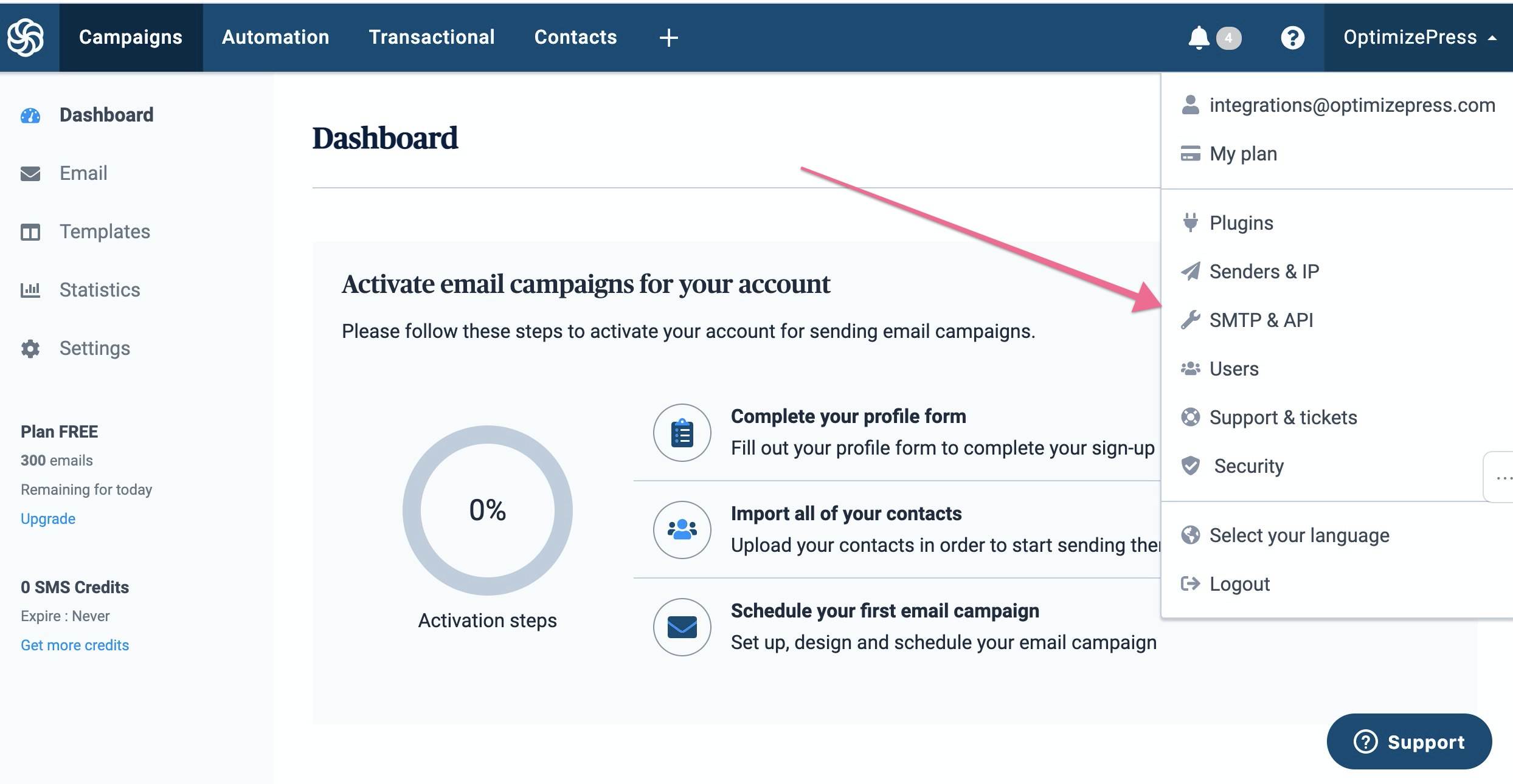The image size is (1513, 784).
Task: Select Plugins from the account menu
Action: point(1241,223)
